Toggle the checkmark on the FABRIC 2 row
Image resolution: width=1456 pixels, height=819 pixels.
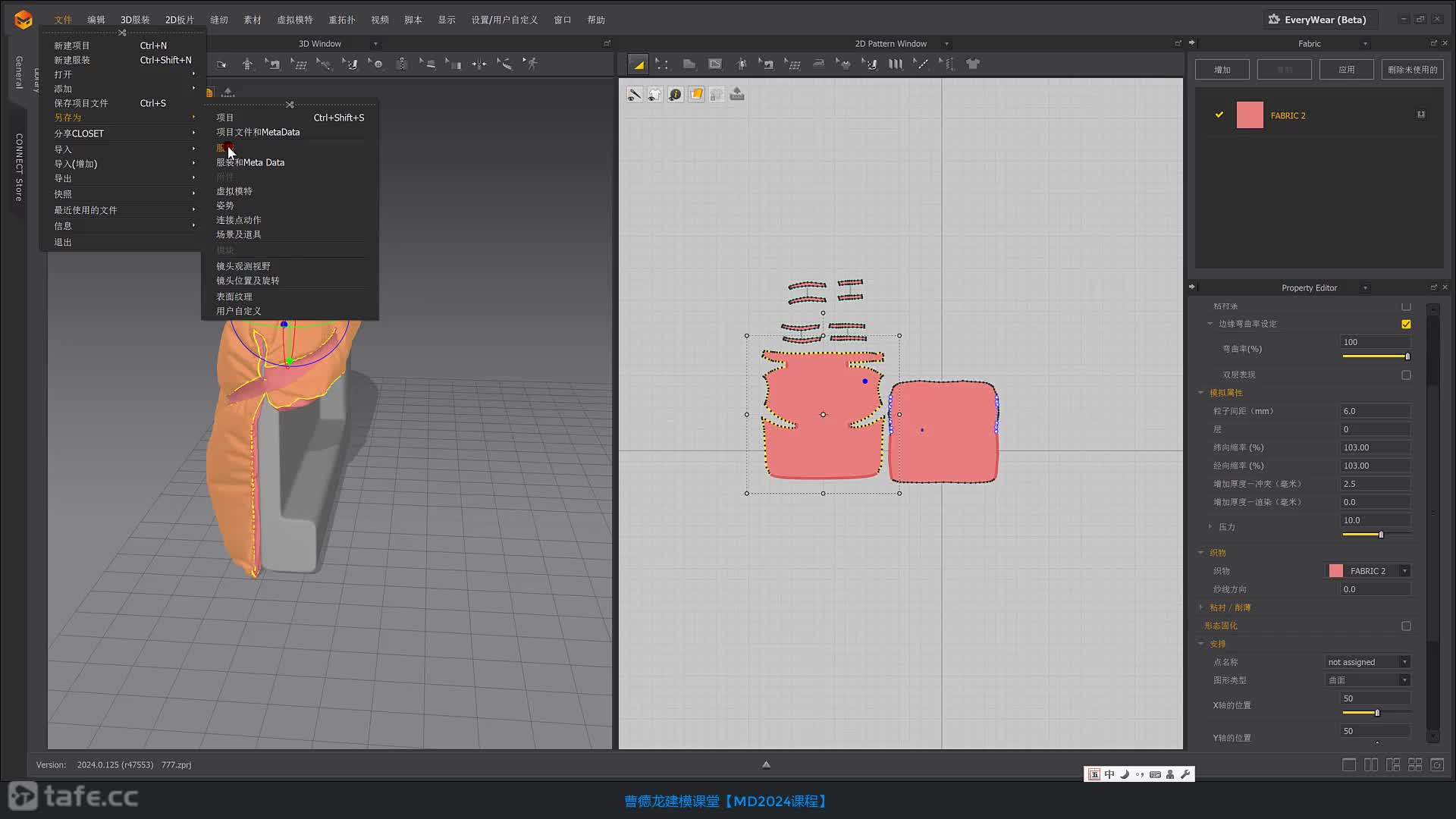pyautogui.click(x=1219, y=115)
